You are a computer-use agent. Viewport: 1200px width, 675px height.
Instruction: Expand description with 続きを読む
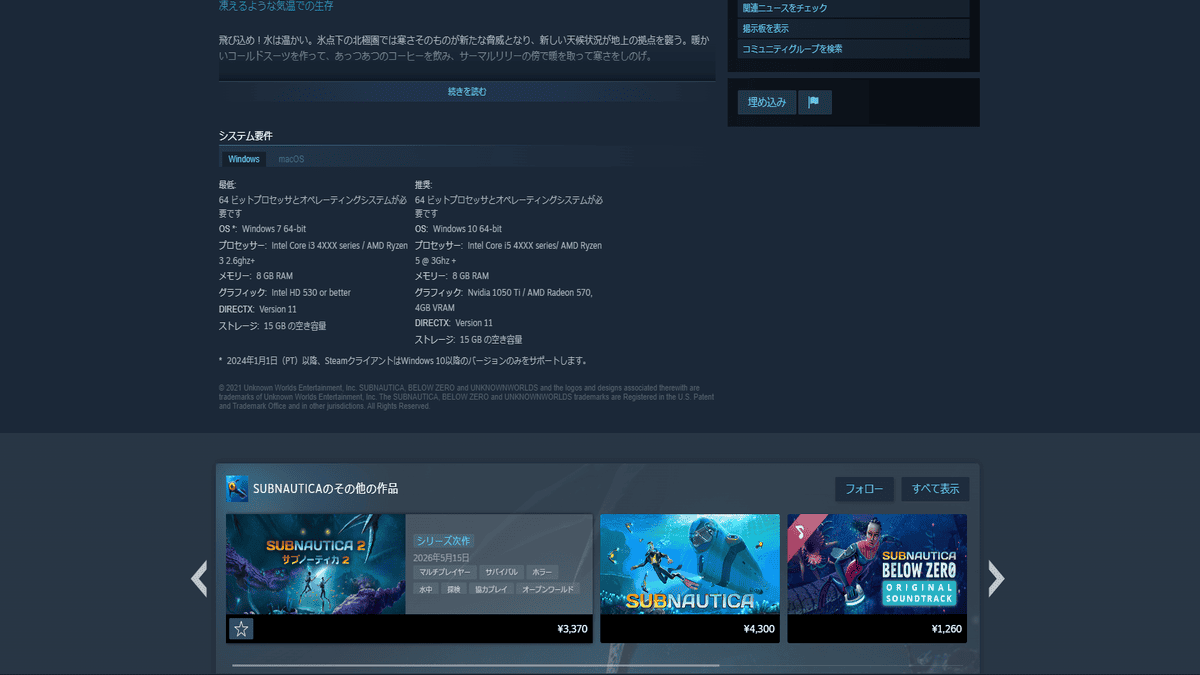[467, 92]
